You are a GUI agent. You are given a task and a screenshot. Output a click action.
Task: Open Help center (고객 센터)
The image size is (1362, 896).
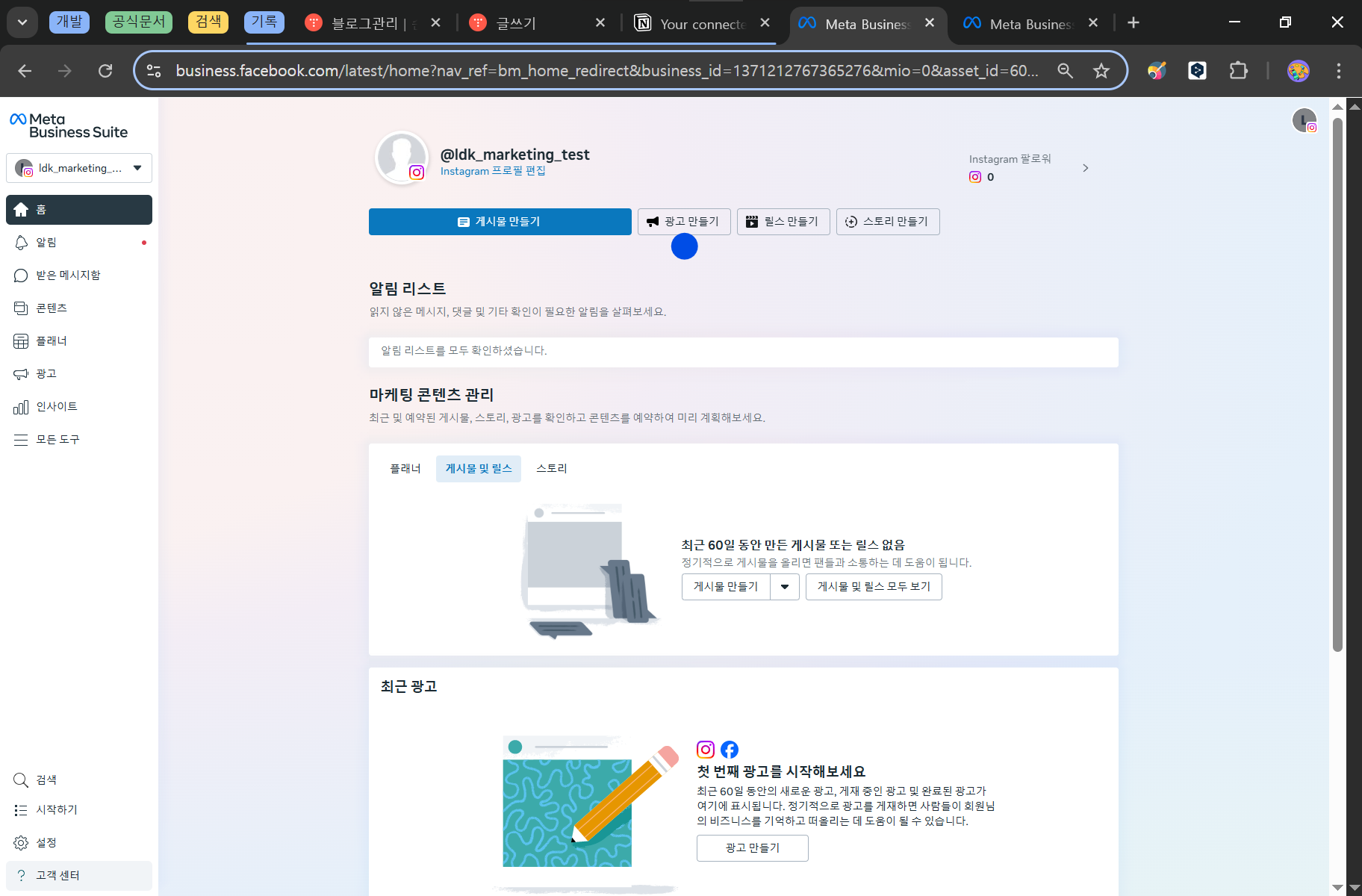coord(78,876)
